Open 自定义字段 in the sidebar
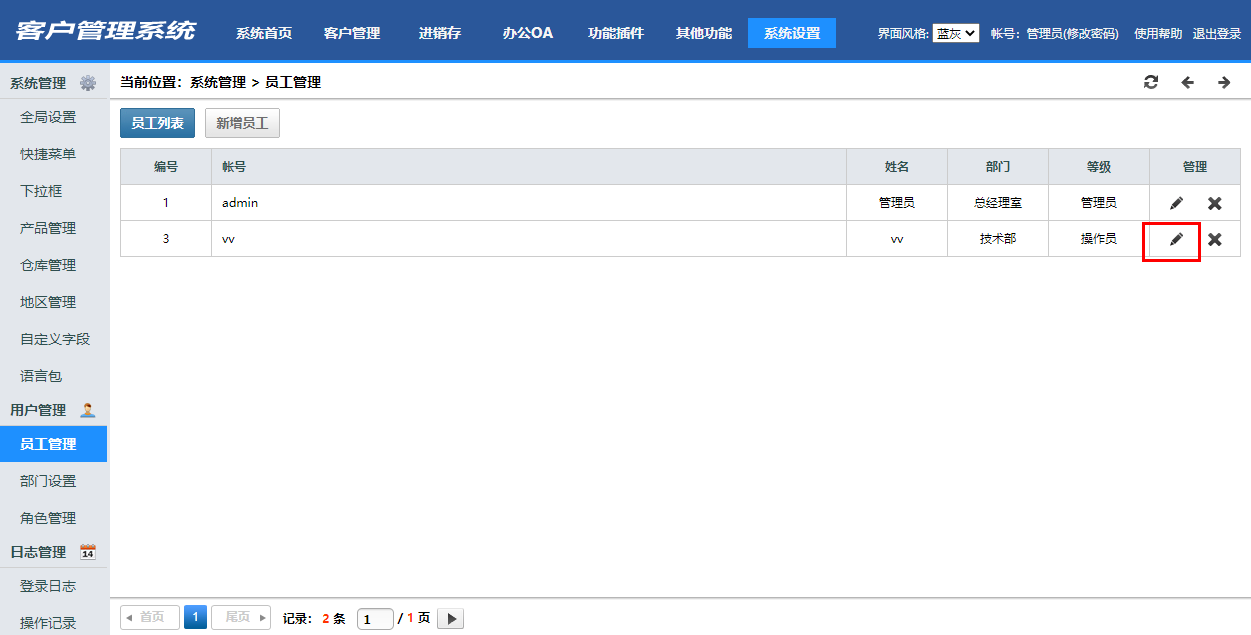The width and height of the screenshot is (1251, 635). click(x=53, y=339)
